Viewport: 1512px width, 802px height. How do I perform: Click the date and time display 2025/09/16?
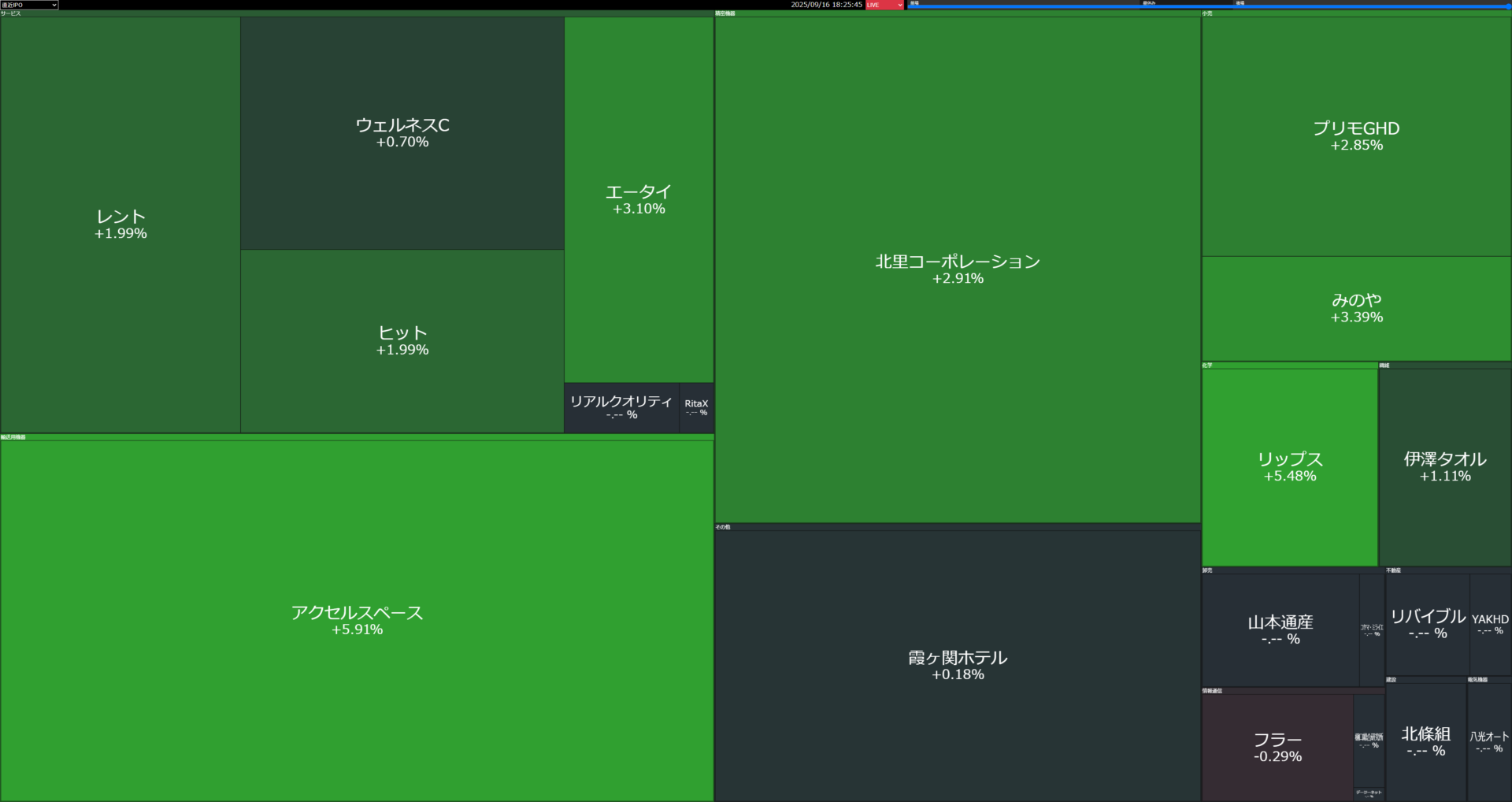coord(826,5)
